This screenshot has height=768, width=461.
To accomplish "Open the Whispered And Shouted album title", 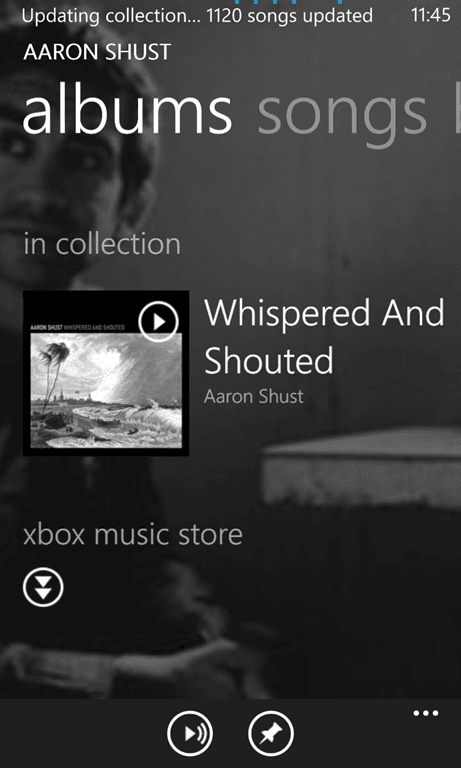I will coord(324,336).
